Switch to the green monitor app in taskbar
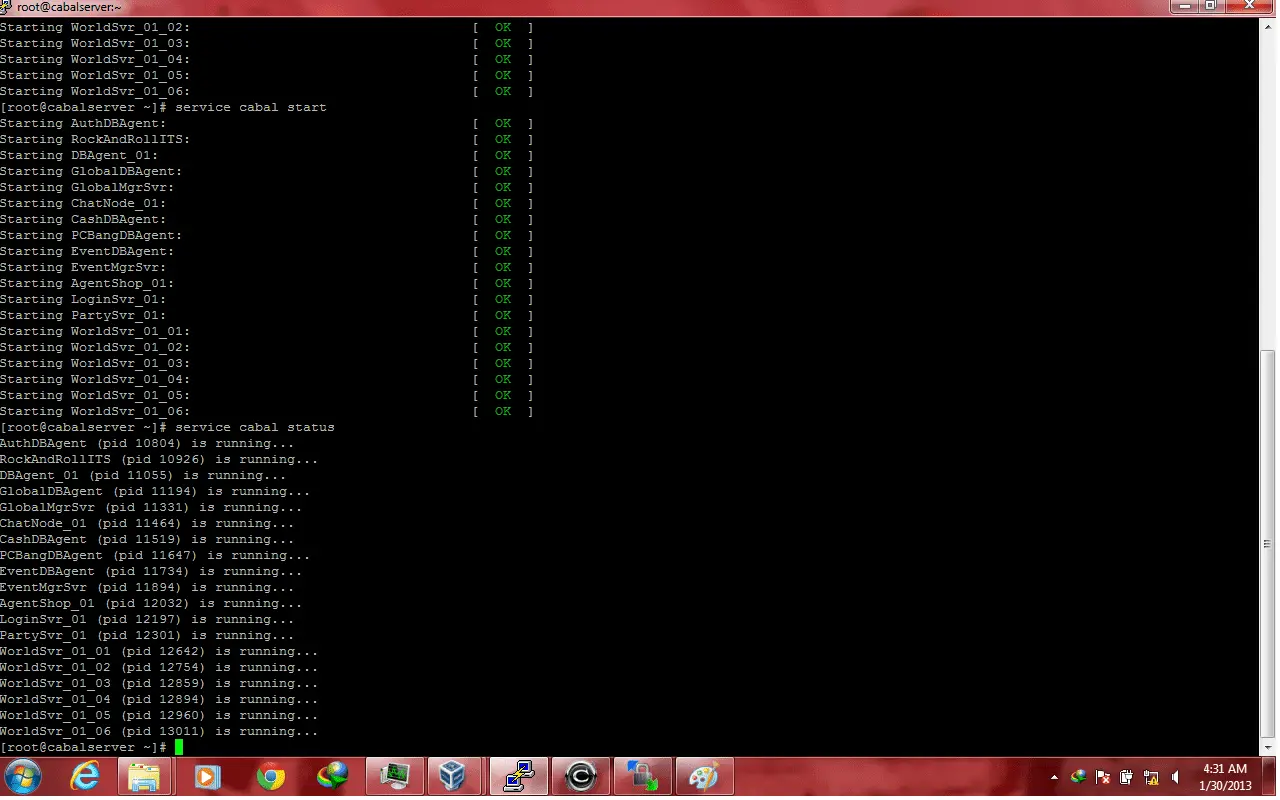Viewport: 1280px width, 800px height. point(394,776)
